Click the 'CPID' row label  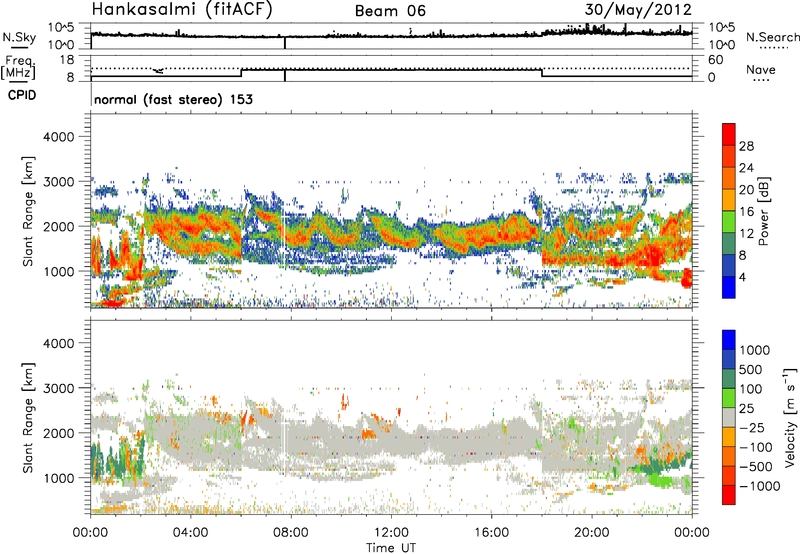coord(22,95)
